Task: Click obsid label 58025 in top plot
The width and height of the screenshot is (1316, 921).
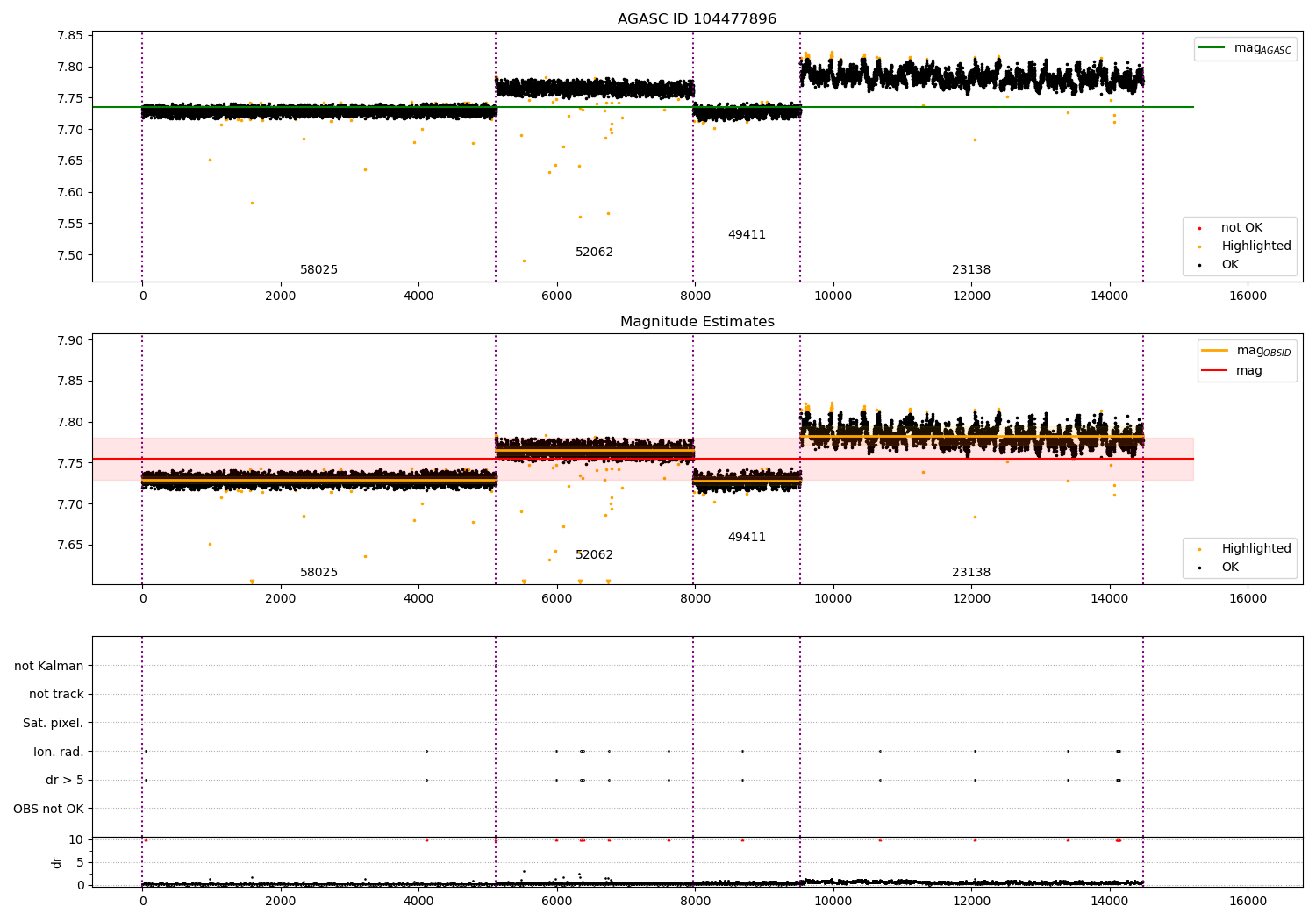Action: [x=318, y=270]
